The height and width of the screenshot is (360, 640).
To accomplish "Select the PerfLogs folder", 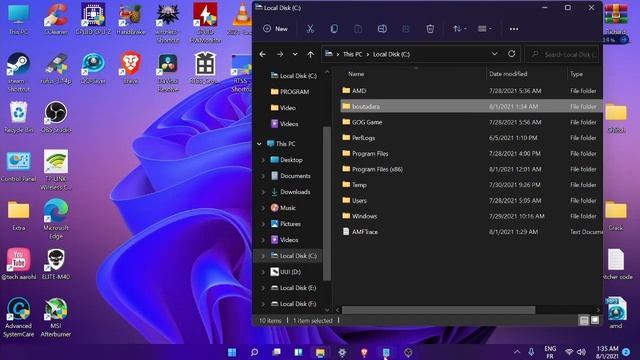I will (x=471, y=138).
